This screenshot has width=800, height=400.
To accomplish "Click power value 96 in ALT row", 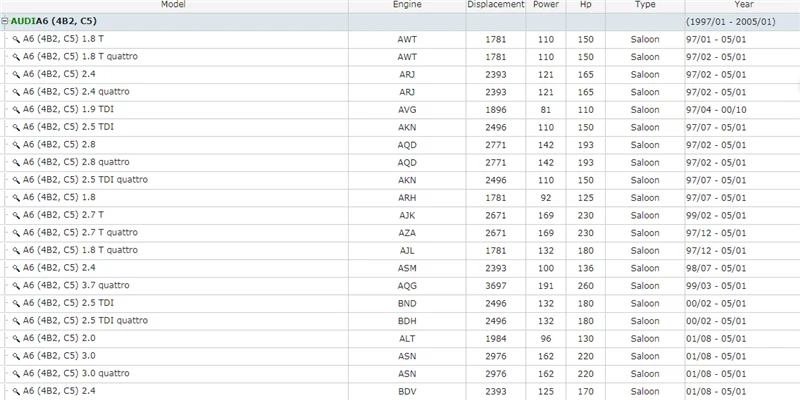I will tap(546, 338).
